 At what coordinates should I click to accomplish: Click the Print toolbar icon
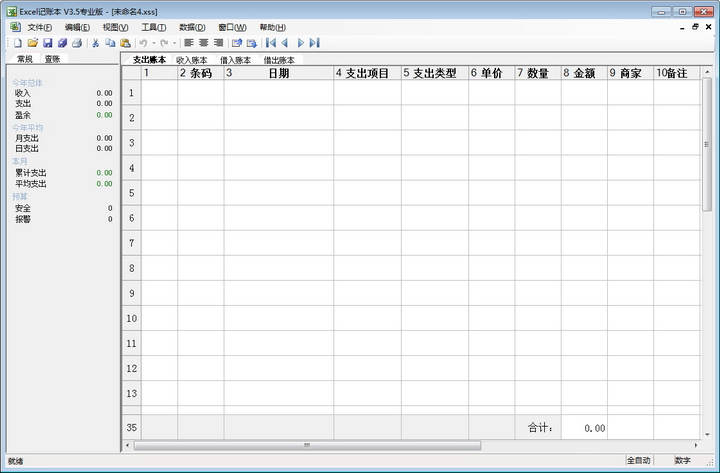point(76,43)
